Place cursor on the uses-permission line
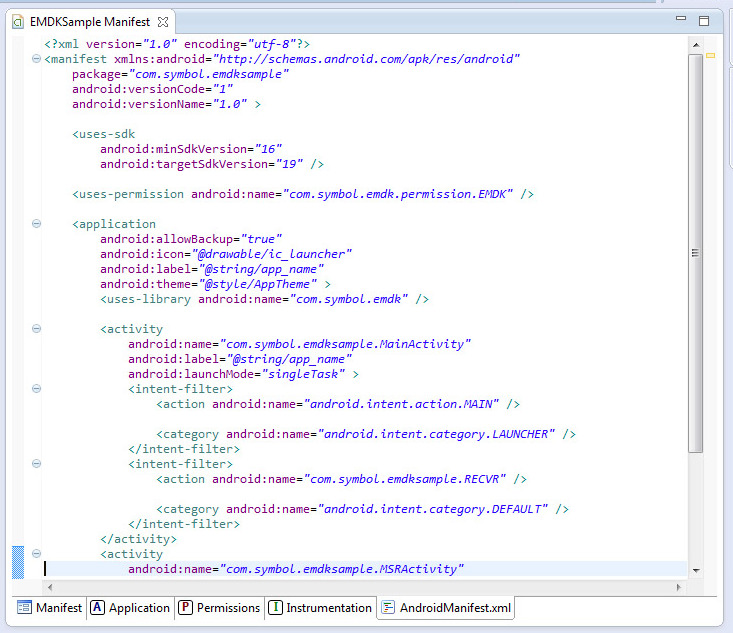The height and width of the screenshot is (633, 733). (x=300, y=194)
